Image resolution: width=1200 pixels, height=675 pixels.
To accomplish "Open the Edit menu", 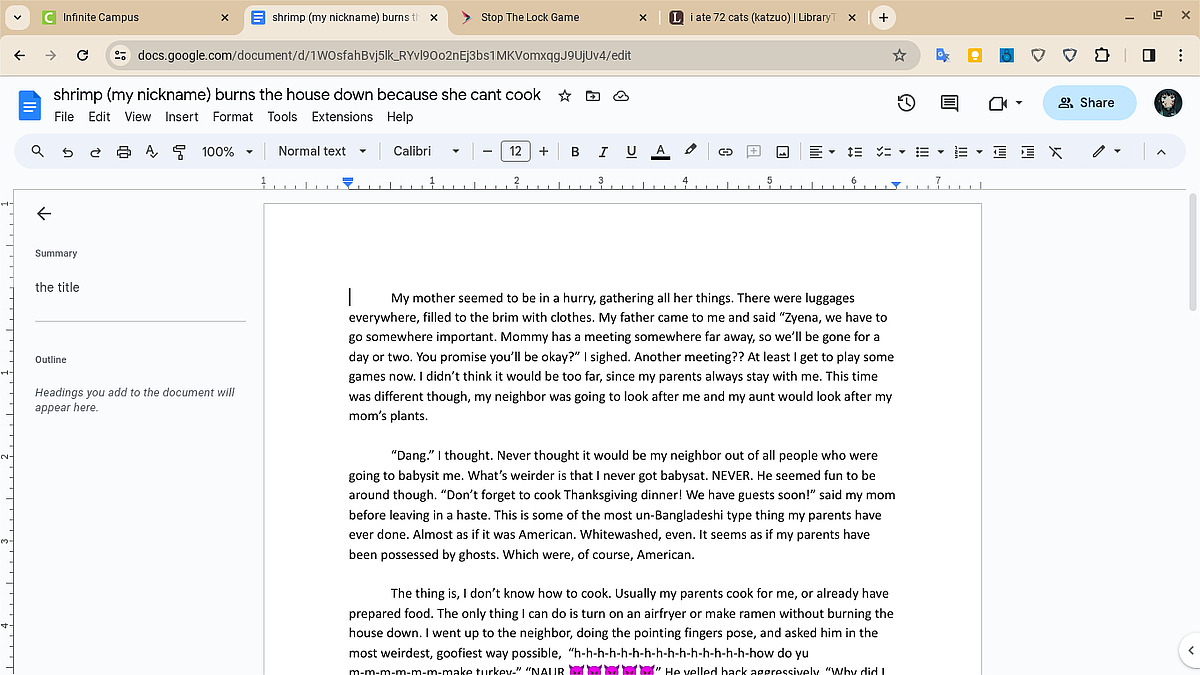I will point(99,117).
